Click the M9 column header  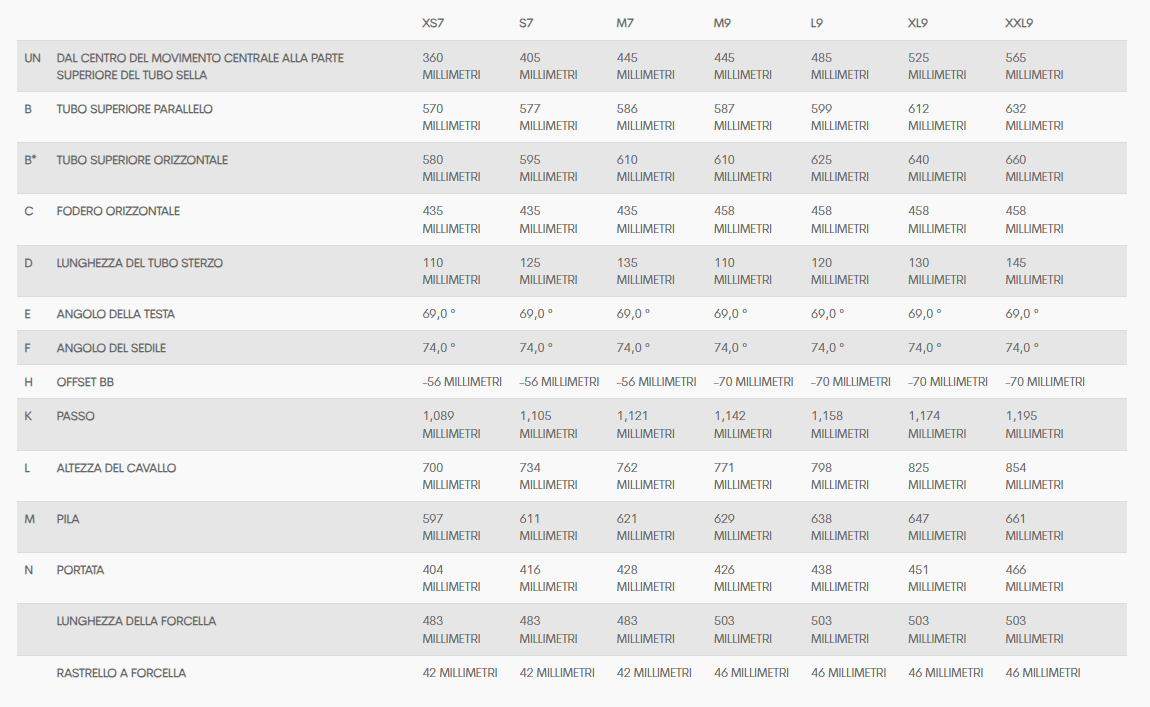[724, 22]
